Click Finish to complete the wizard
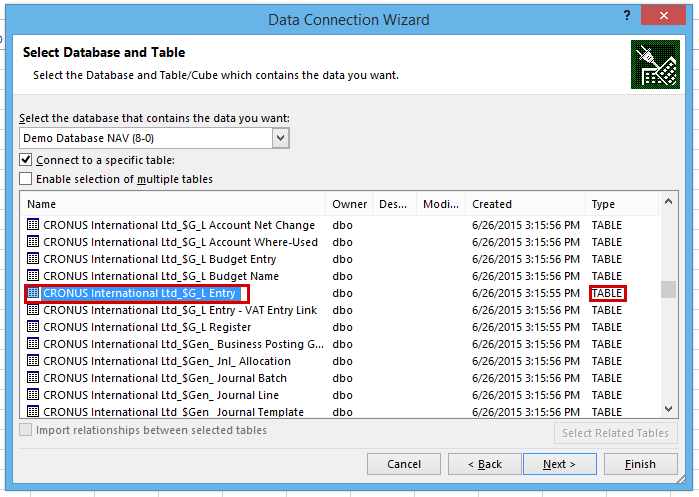Image resolution: width=699 pixels, height=497 pixels. 641,464
